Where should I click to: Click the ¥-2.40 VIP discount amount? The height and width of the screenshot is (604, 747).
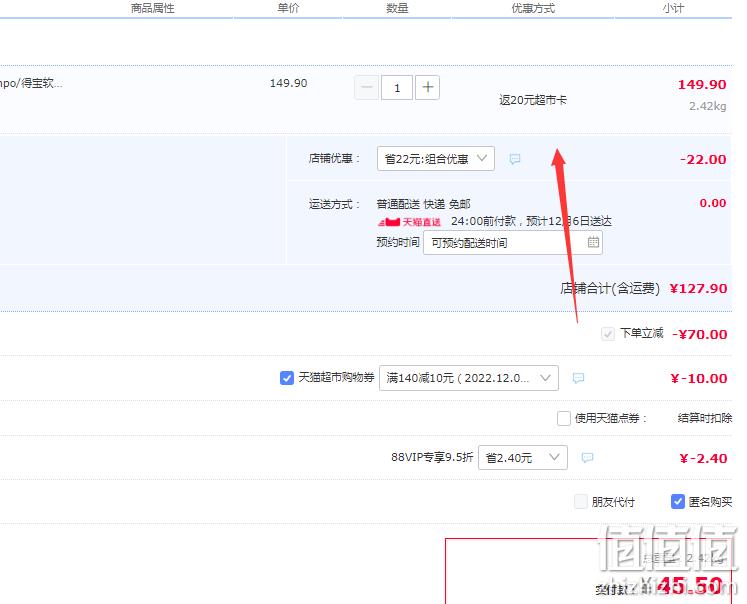703,458
